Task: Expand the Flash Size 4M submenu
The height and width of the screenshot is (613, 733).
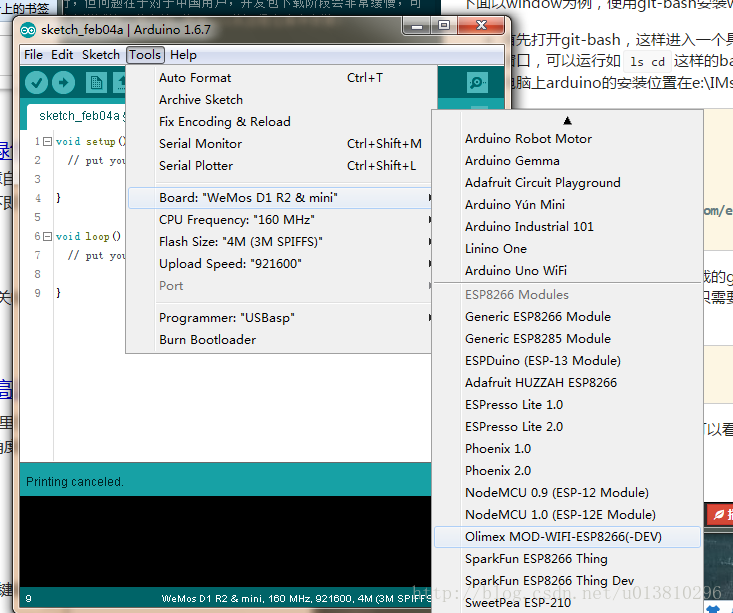Action: 280,242
